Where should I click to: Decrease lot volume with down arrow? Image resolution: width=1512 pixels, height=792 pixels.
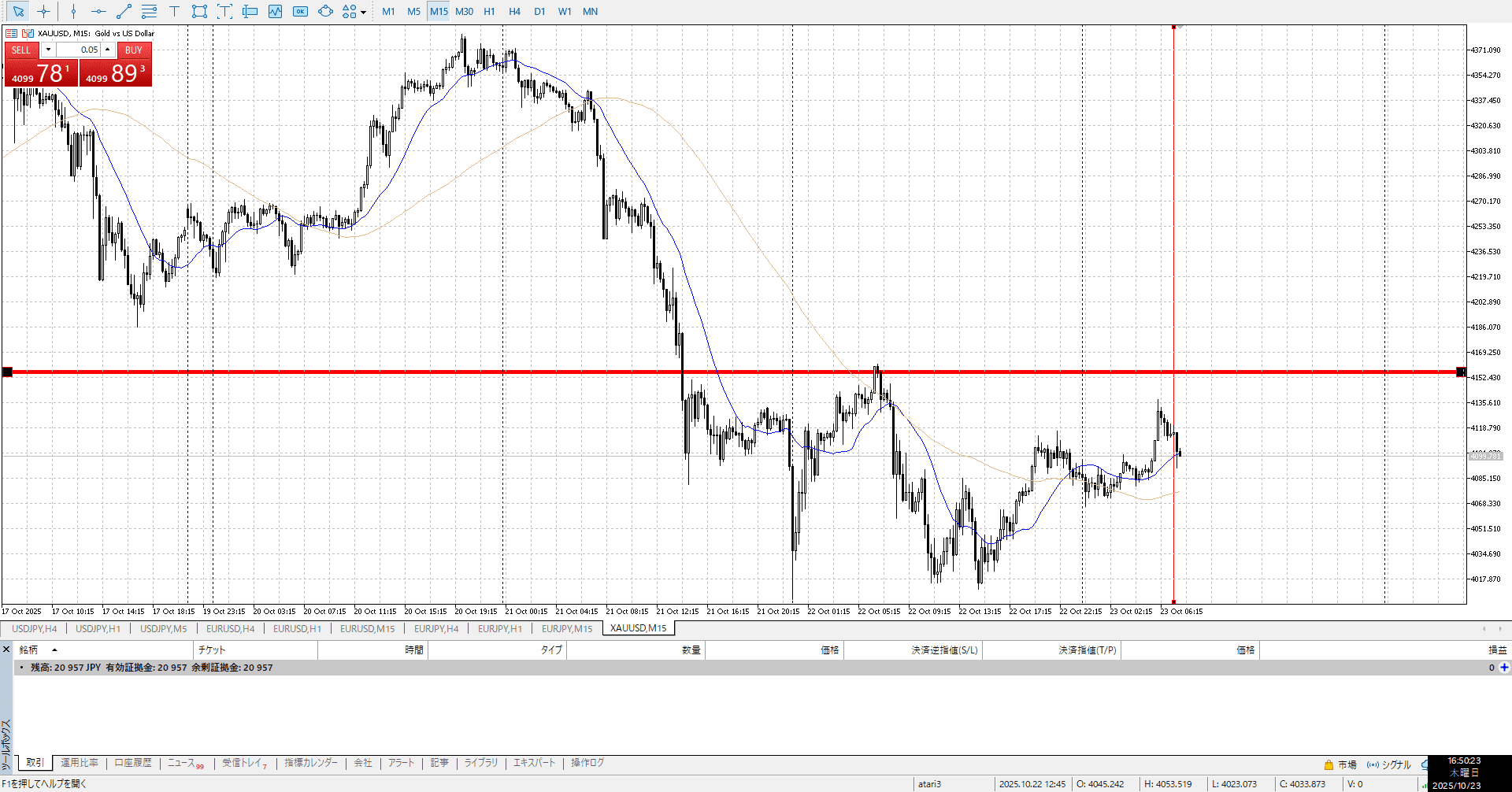(x=48, y=50)
